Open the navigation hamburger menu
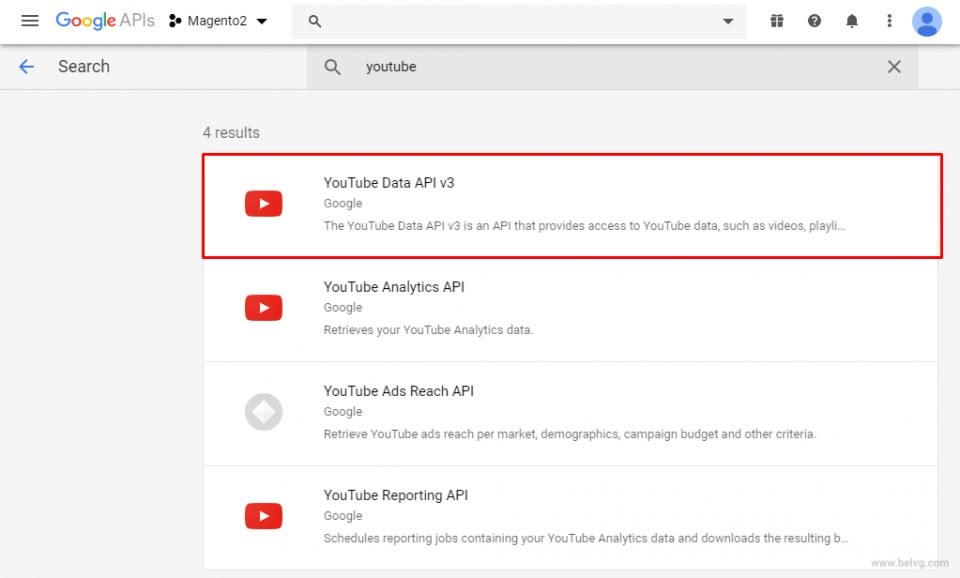The width and height of the screenshot is (960, 578). click(30, 20)
